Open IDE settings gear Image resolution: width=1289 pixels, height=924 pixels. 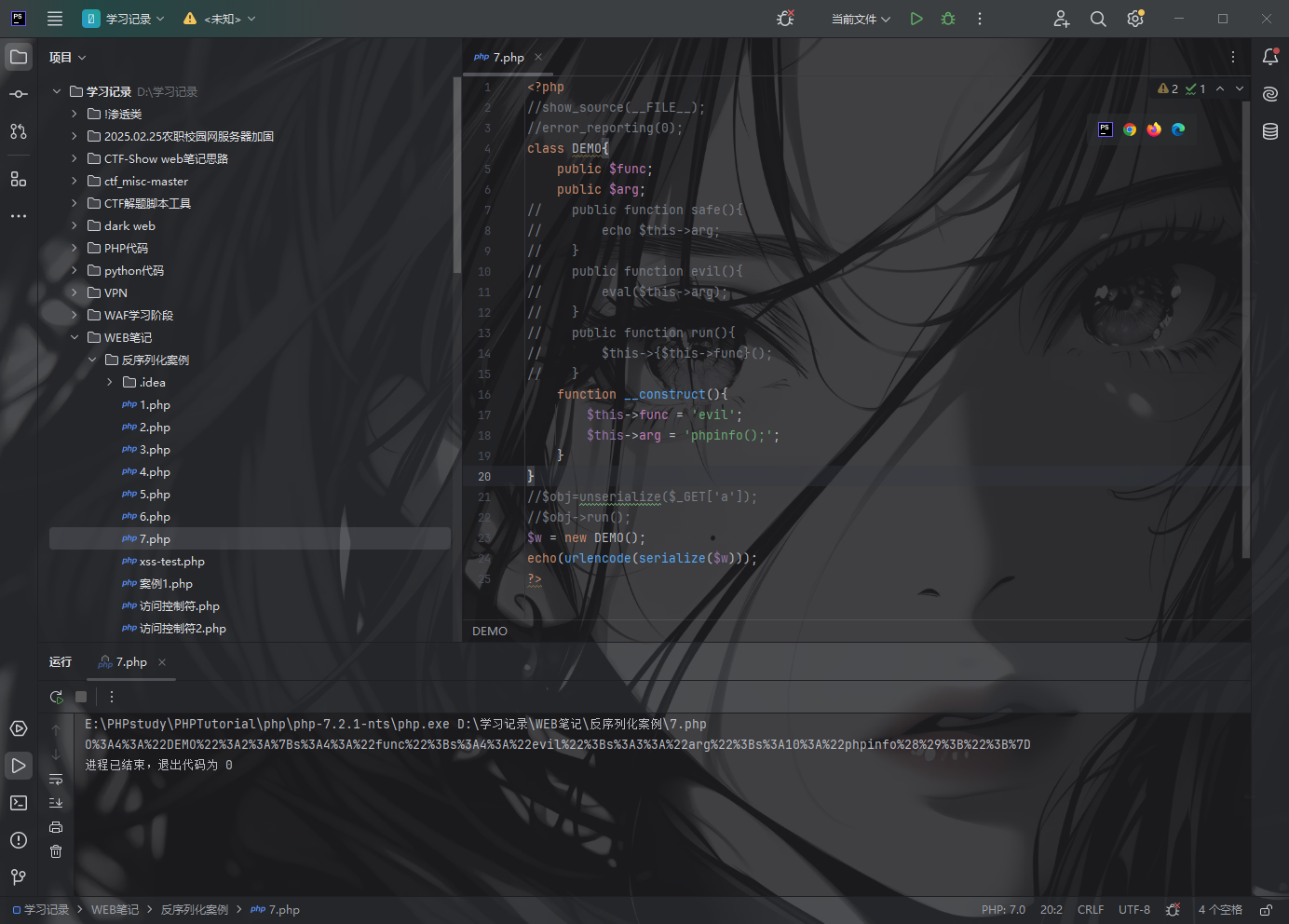[1135, 19]
